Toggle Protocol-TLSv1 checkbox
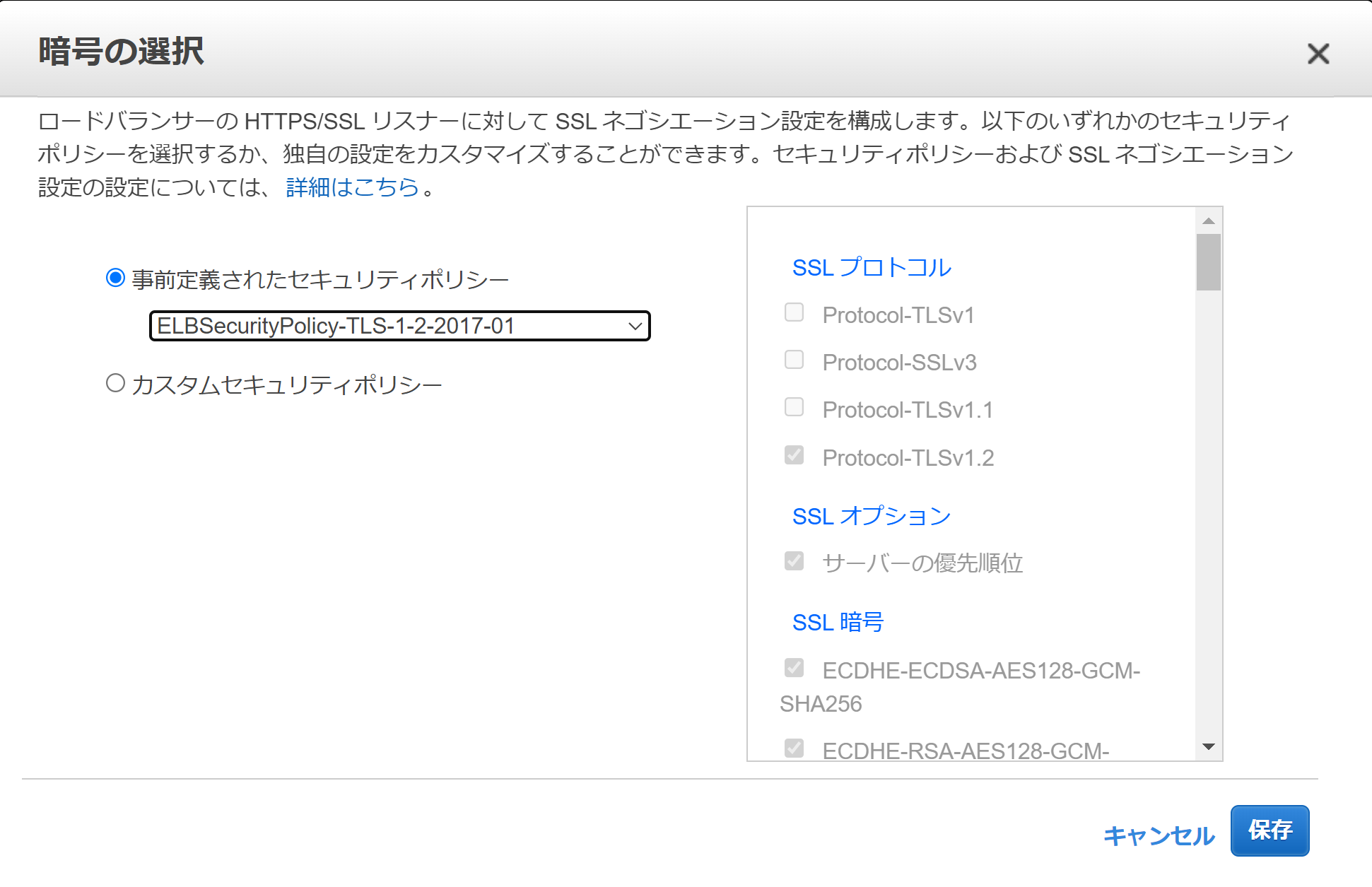1372x887 pixels. click(x=794, y=312)
